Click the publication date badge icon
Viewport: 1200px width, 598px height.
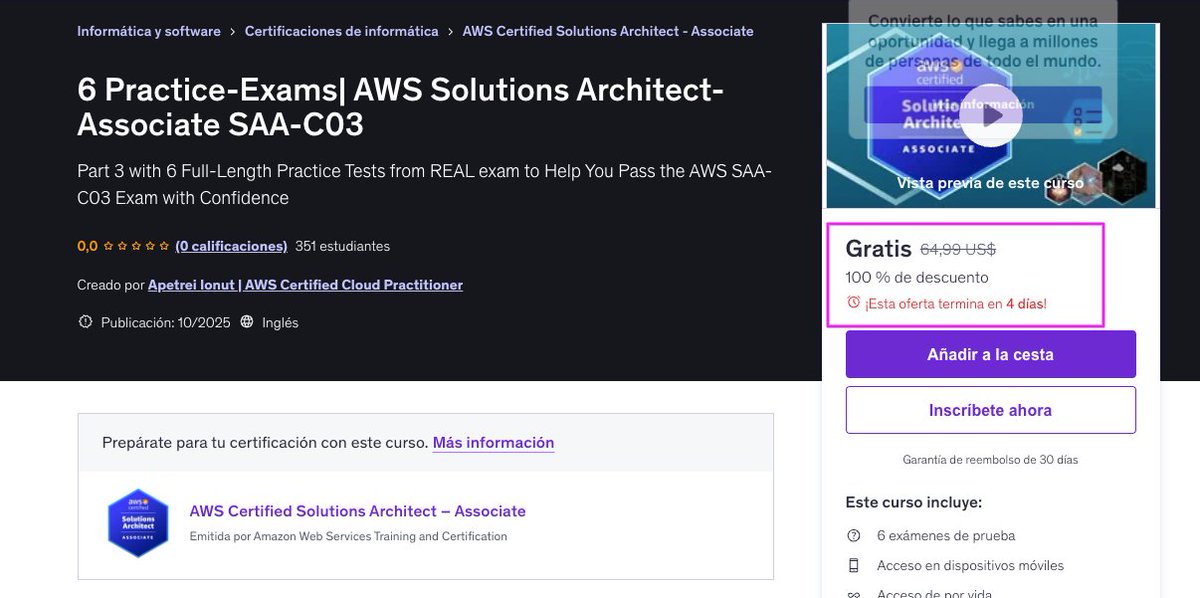[x=85, y=322]
